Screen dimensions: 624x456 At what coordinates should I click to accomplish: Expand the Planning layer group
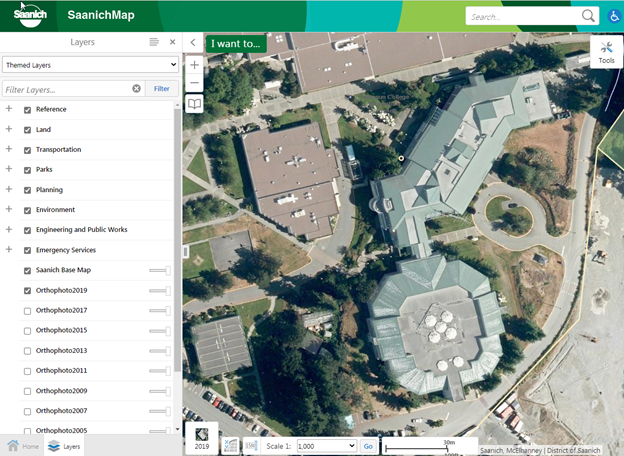point(9,189)
